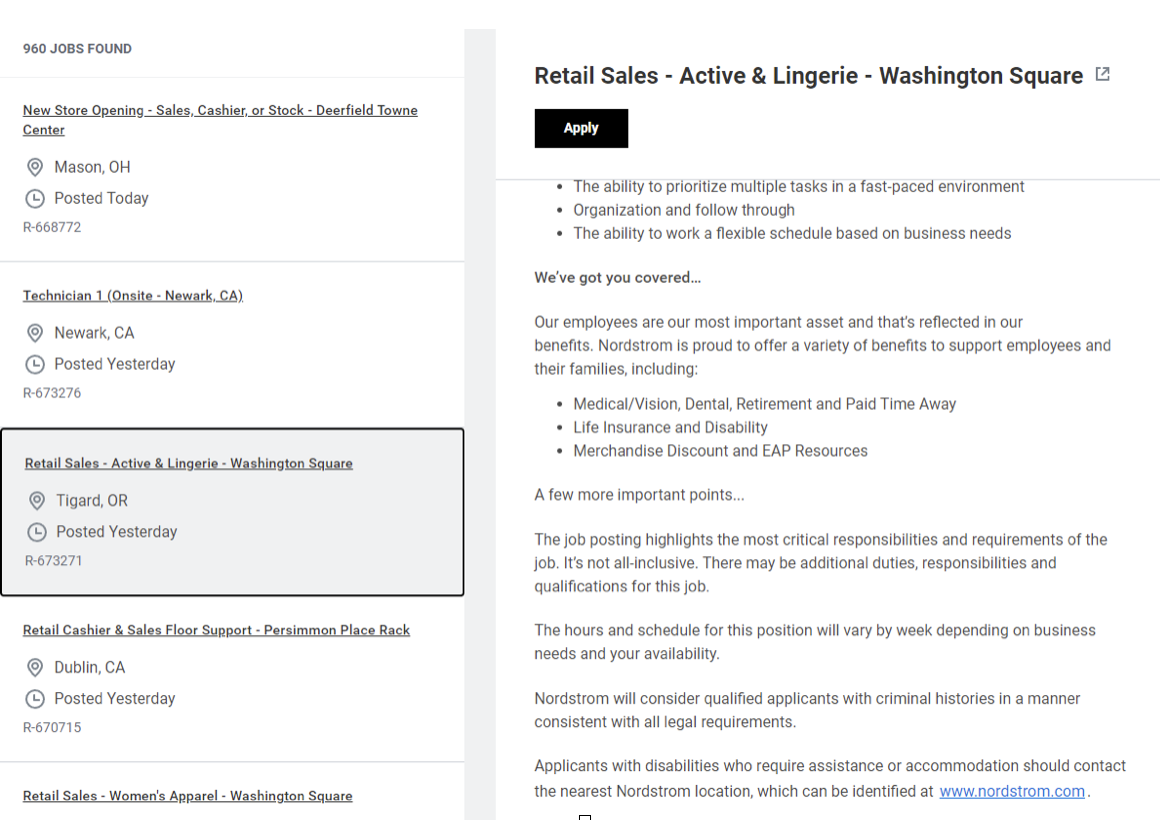Open the Retail Cashier Persimmon Place Rack posting
This screenshot has height=820, width=1160.
(216, 630)
